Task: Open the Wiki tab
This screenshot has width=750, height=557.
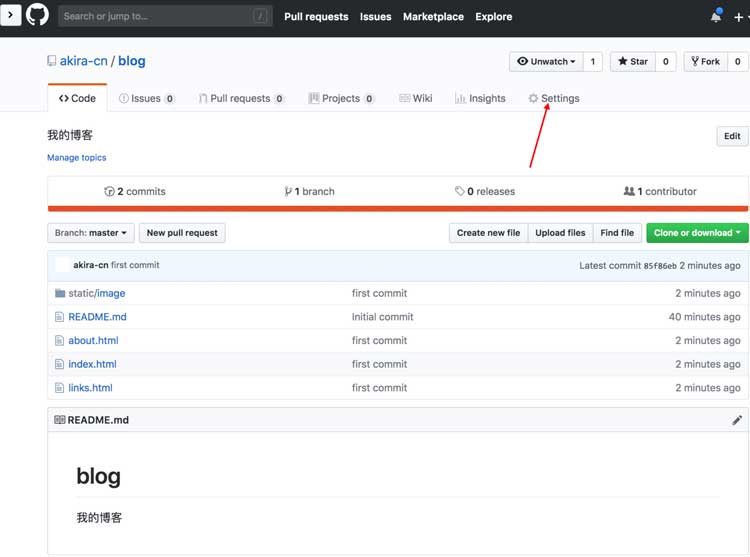Action: coord(416,98)
